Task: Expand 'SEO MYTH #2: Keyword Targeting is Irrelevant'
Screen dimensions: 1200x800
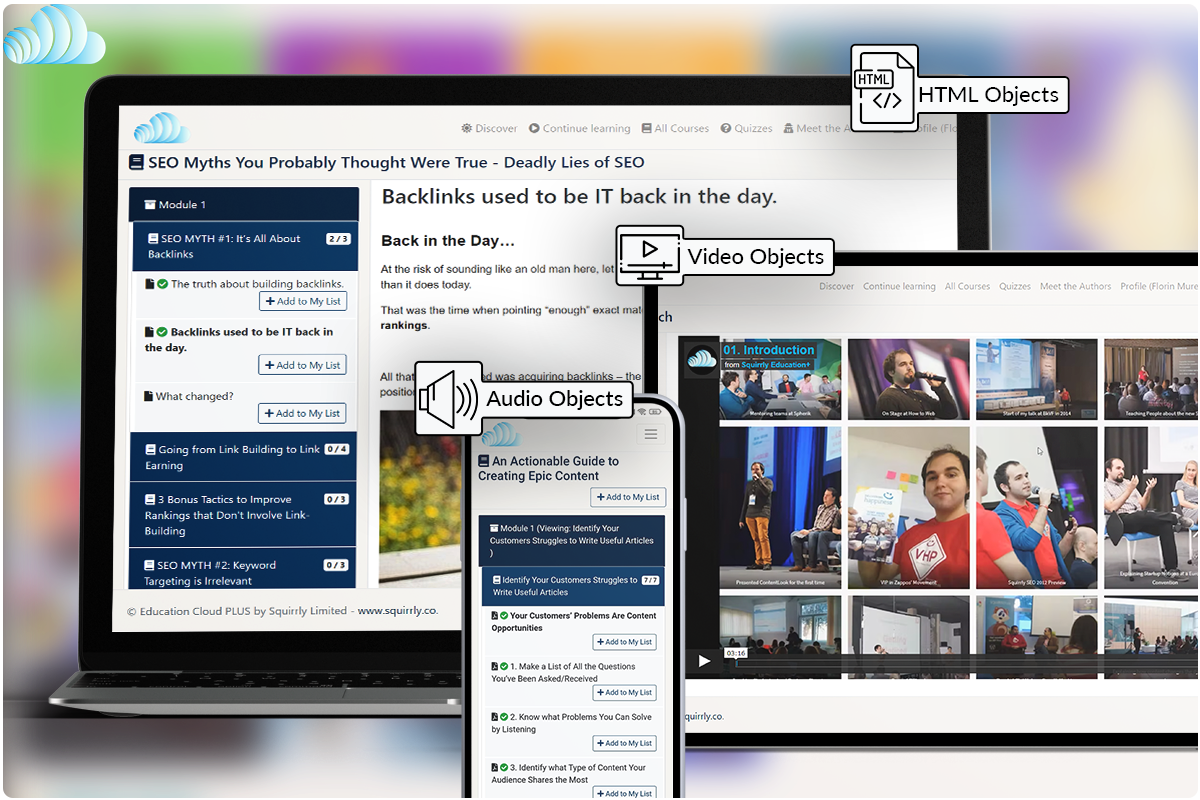Action: [x=243, y=569]
